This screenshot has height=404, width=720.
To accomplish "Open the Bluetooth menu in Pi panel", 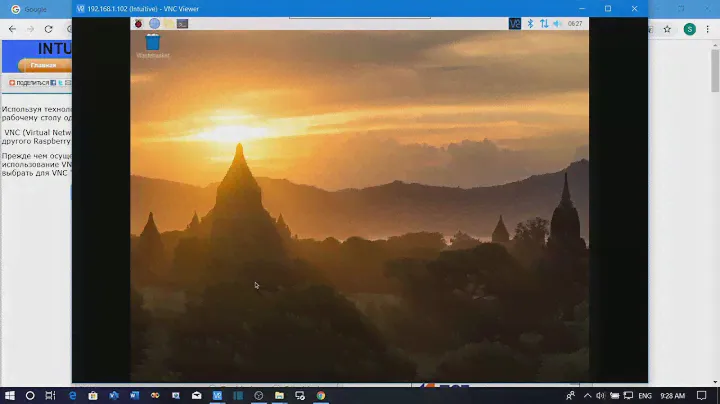I will click(530, 23).
